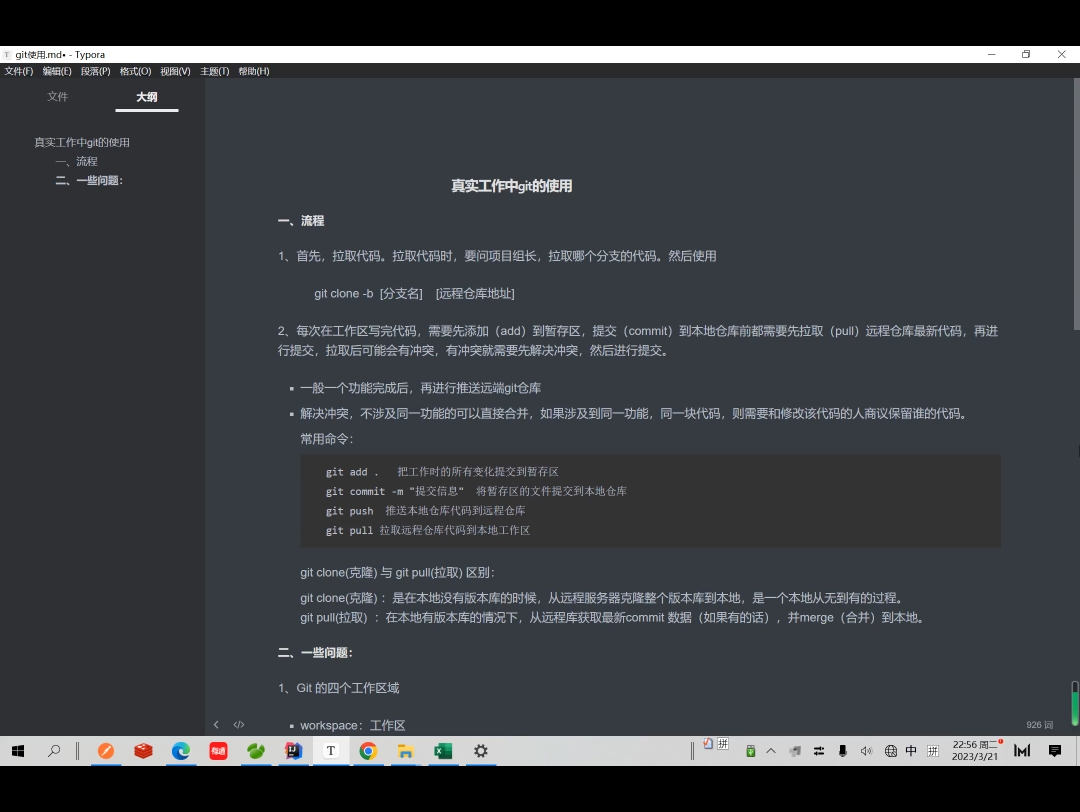Open the clock showing 22:56
Screen dimensions: 1080x812
pos(975,751)
